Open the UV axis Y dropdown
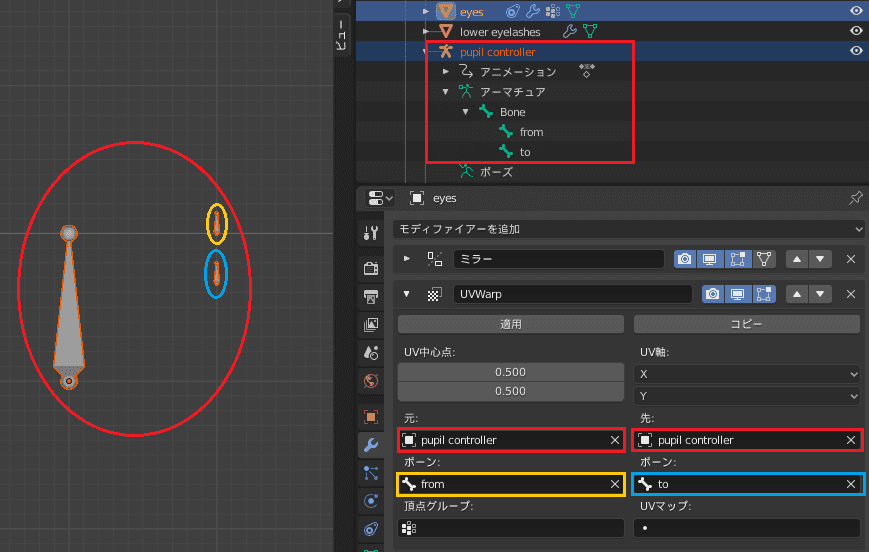869x552 pixels. point(747,396)
